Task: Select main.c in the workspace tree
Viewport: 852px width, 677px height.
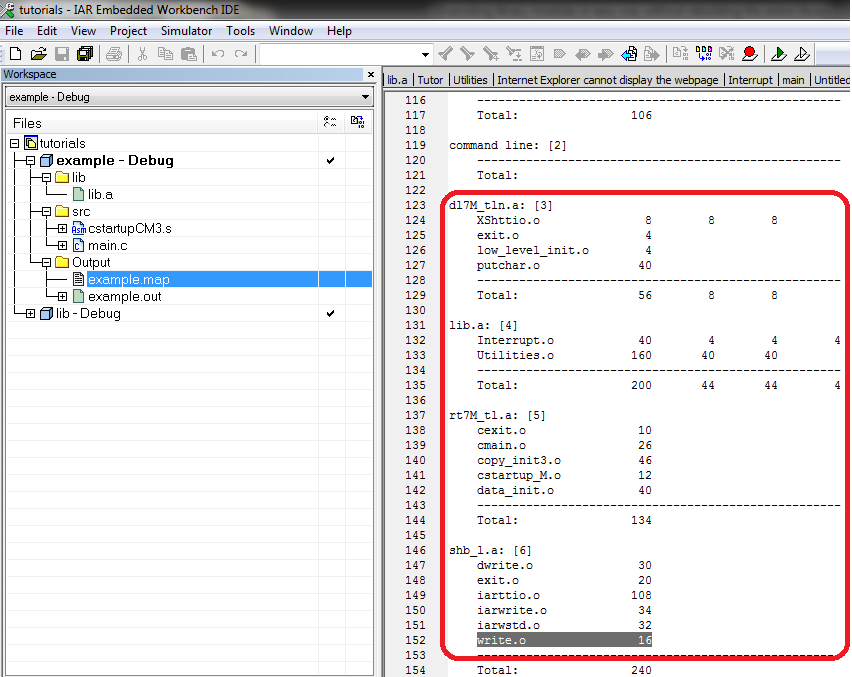Action: pos(108,246)
